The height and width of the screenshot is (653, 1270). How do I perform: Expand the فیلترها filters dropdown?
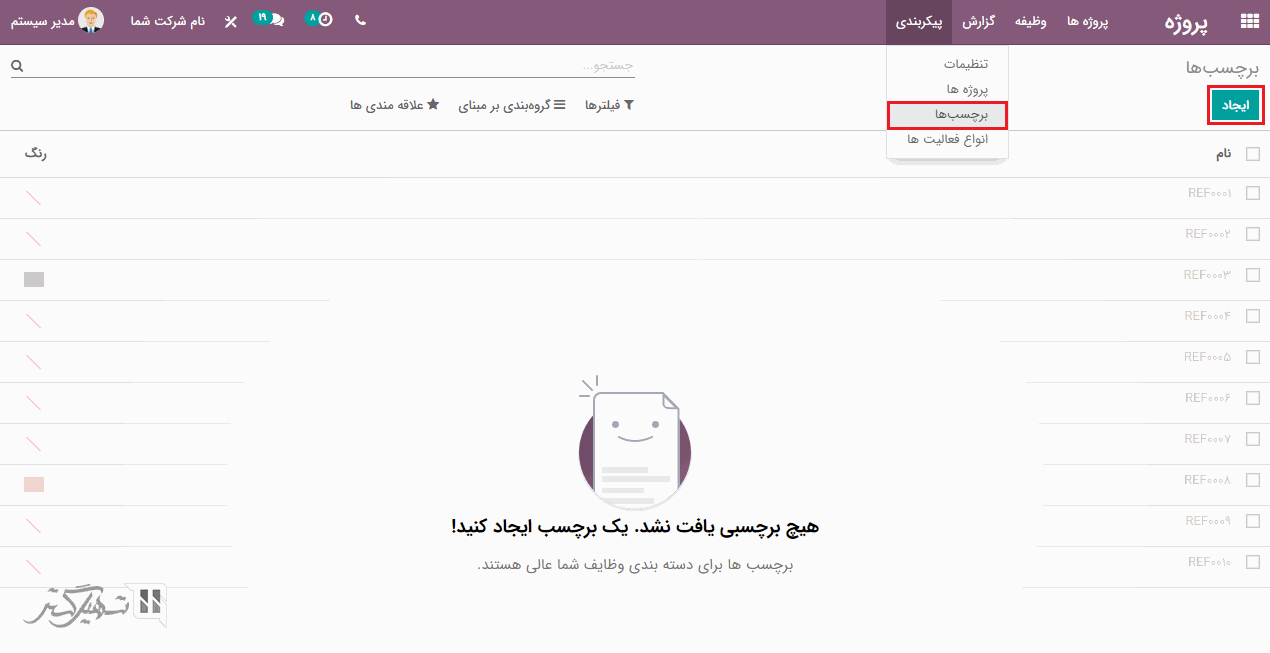[609, 105]
